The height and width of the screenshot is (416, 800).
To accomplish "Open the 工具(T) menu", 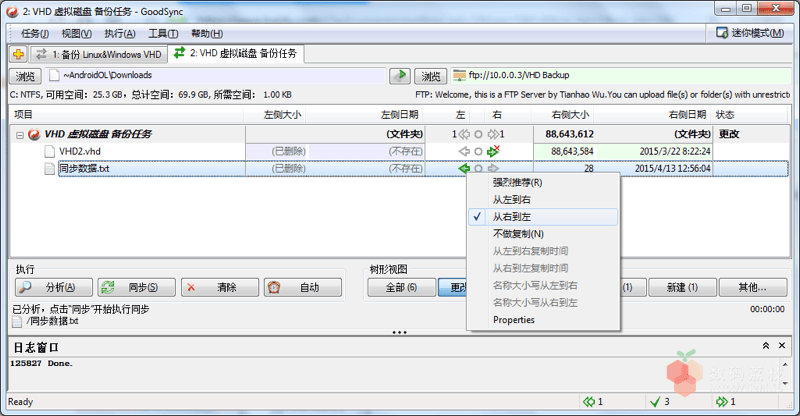I will pyautogui.click(x=163, y=34).
